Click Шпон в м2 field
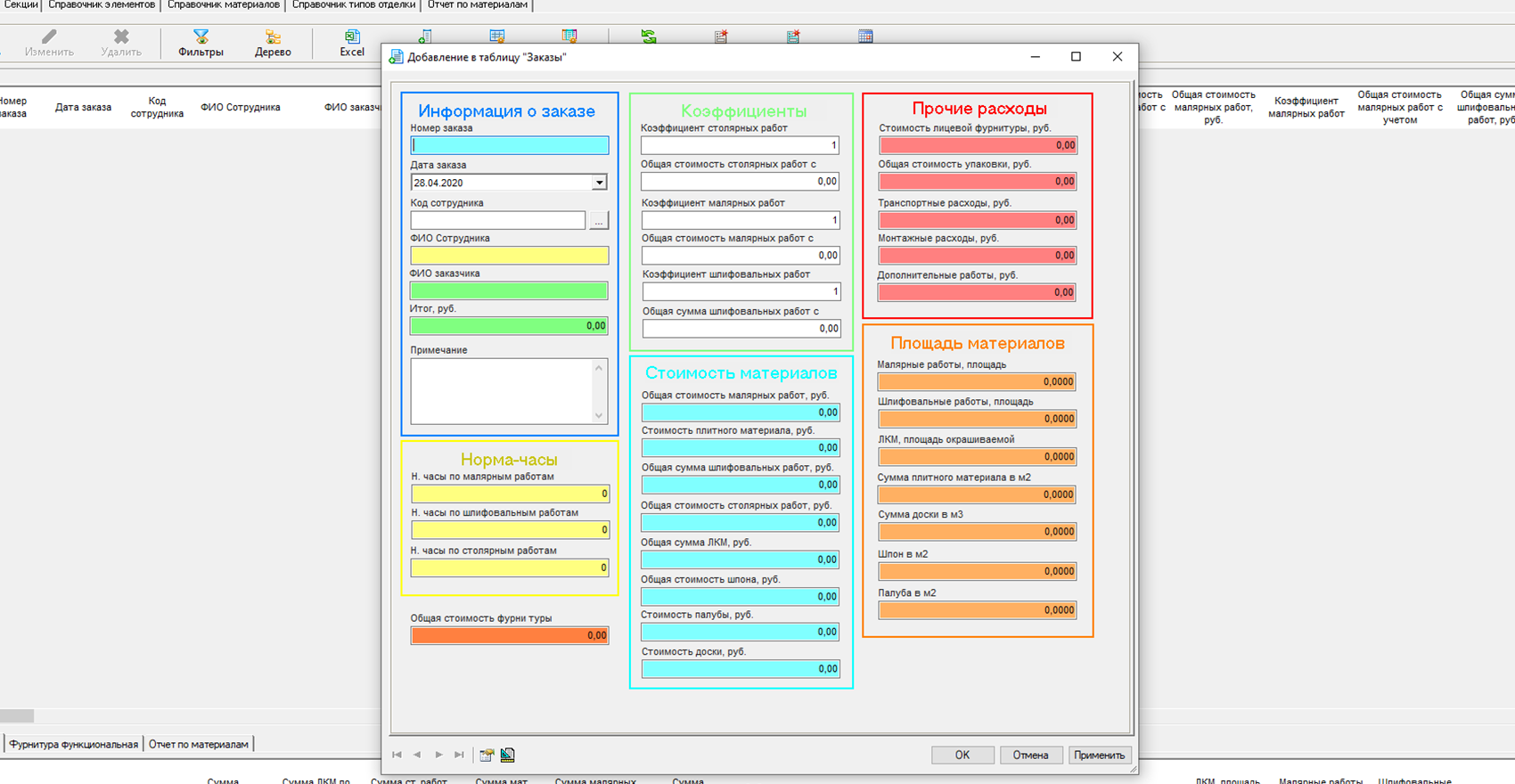 (978, 571)
